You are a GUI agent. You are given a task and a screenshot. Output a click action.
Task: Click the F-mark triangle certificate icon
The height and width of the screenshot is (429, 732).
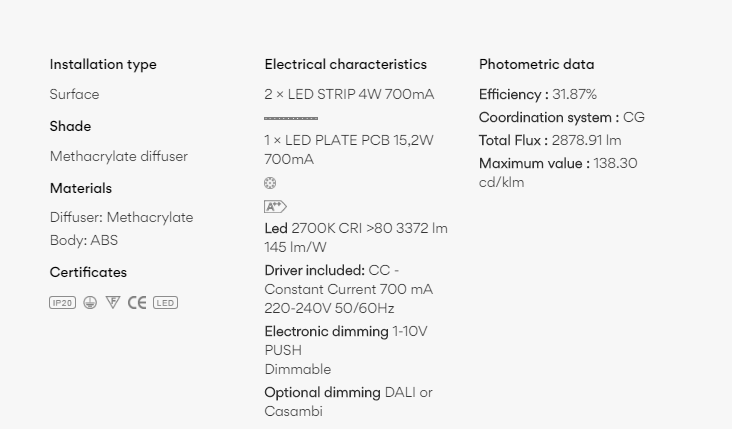click(x=113, y=302)
